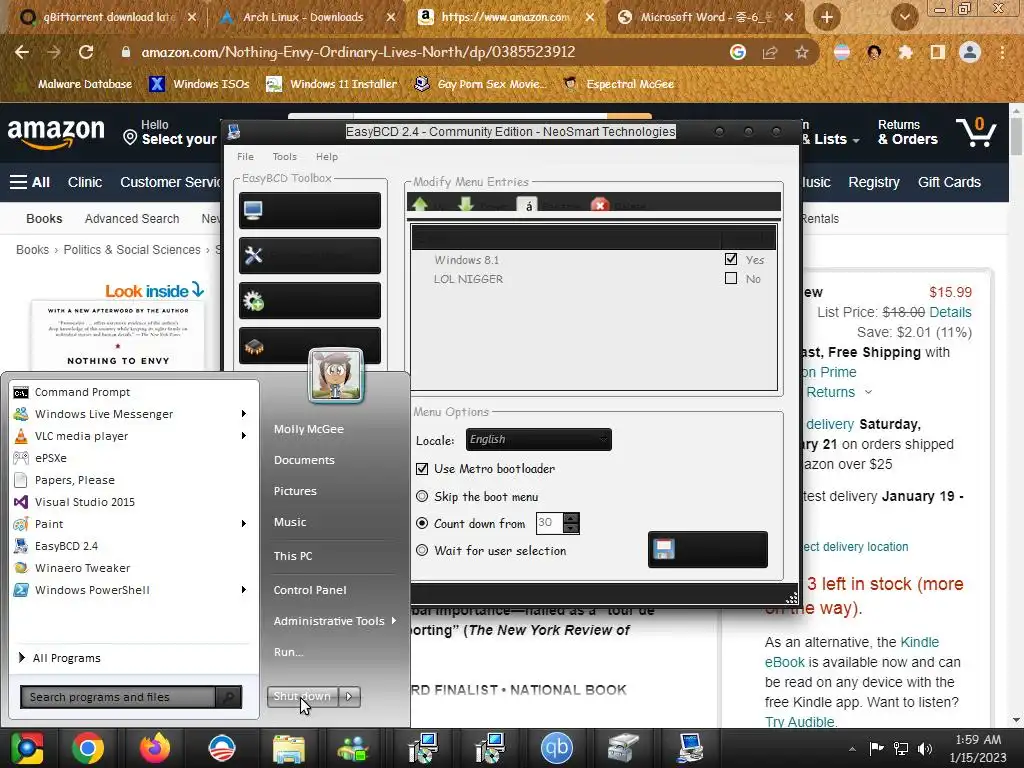
Task: Move entry down with green down arrow
Action: click(x=466, y=204)
